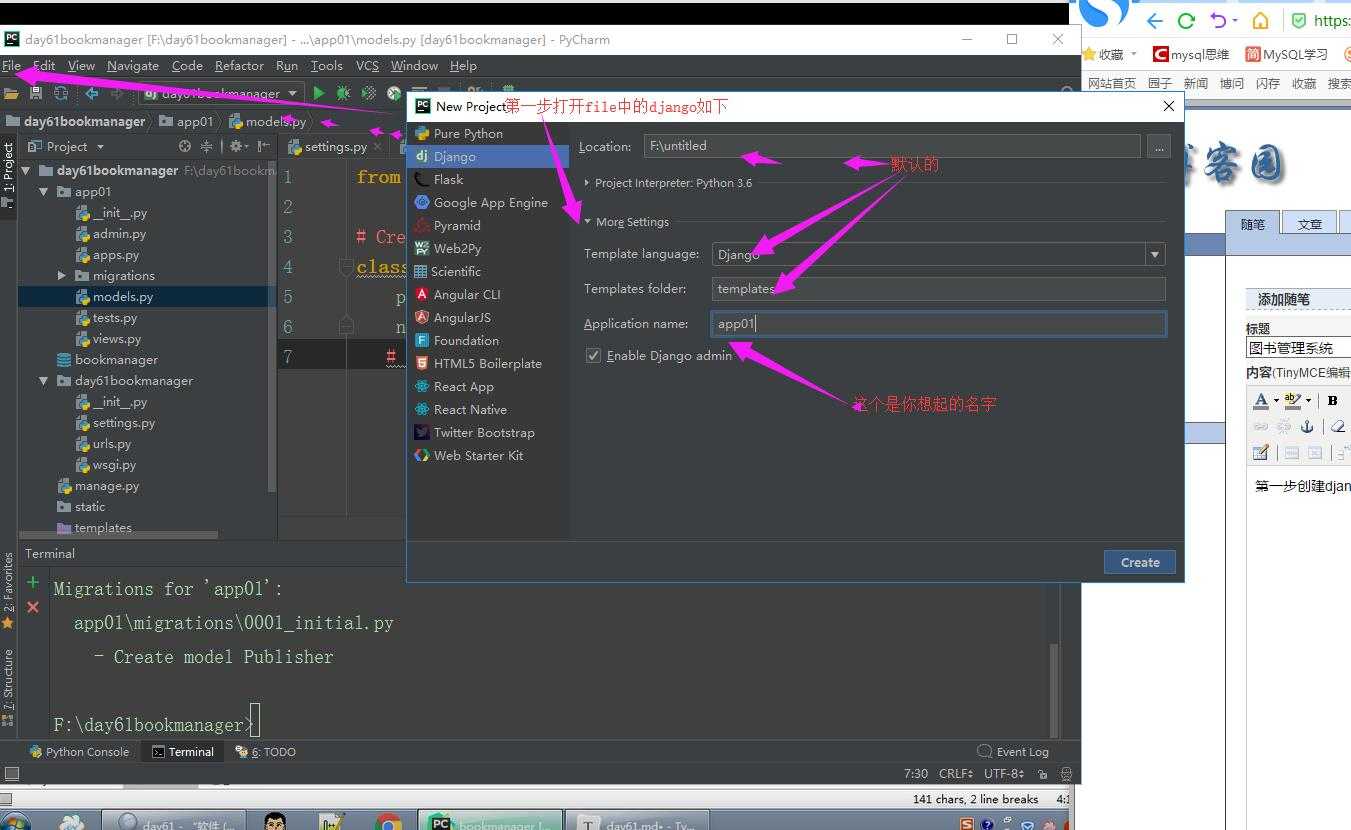Click the tool windows toggle icon in the status bar

[11, 774]
